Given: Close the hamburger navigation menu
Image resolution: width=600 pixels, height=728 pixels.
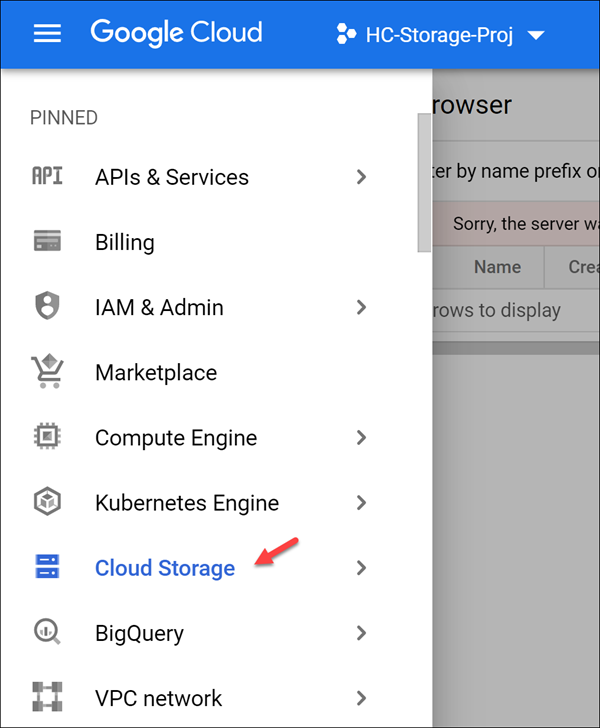Looking at the screenshot, I should click(x=47, y=33).
